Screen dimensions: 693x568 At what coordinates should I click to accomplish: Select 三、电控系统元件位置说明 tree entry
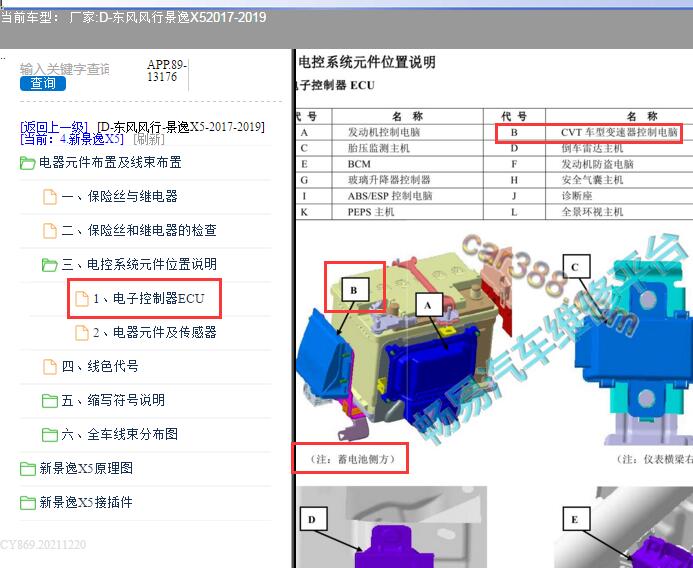(139, 264)
